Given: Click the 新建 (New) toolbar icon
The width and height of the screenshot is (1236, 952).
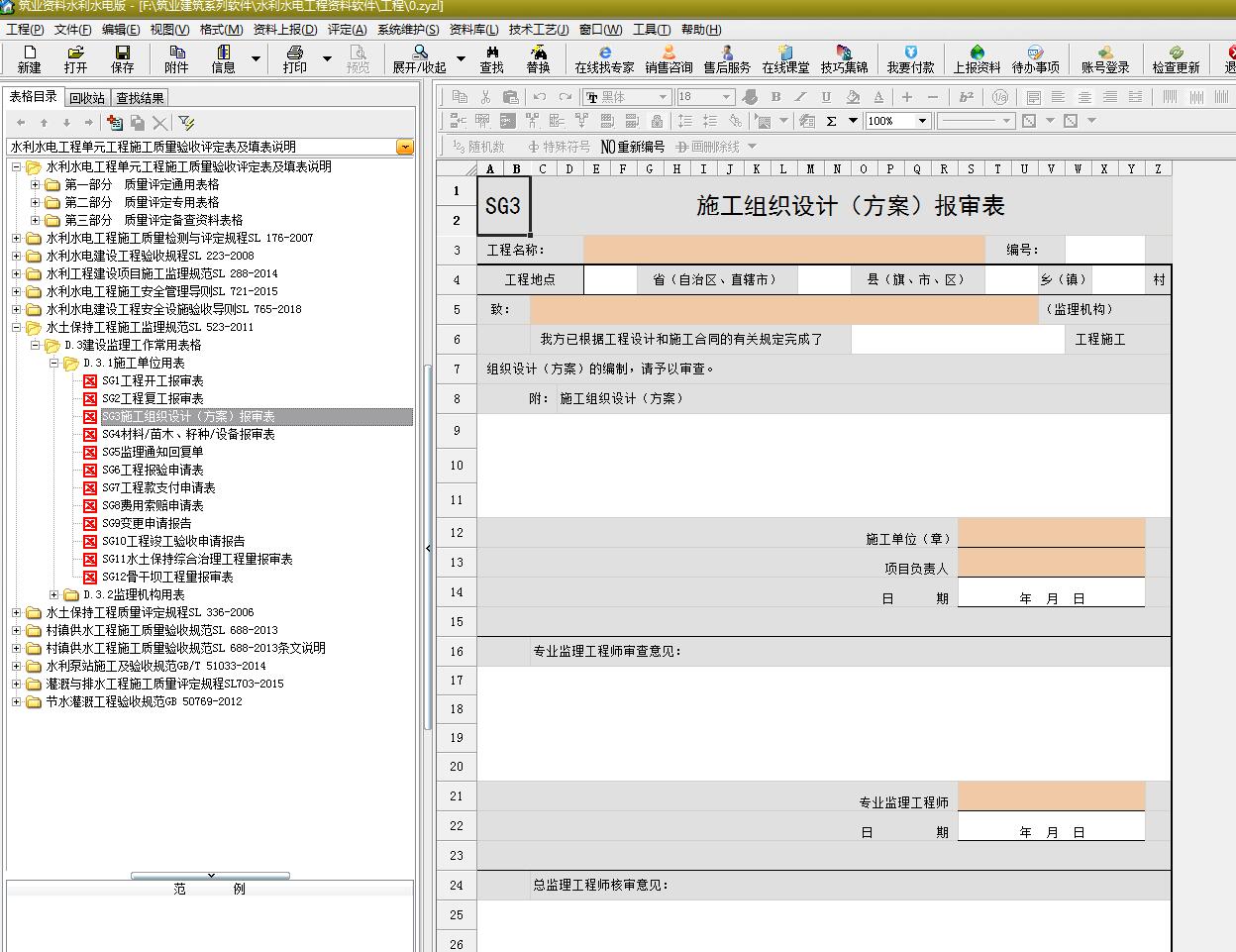Looking at the screenshot, I should tap(29, 58).
